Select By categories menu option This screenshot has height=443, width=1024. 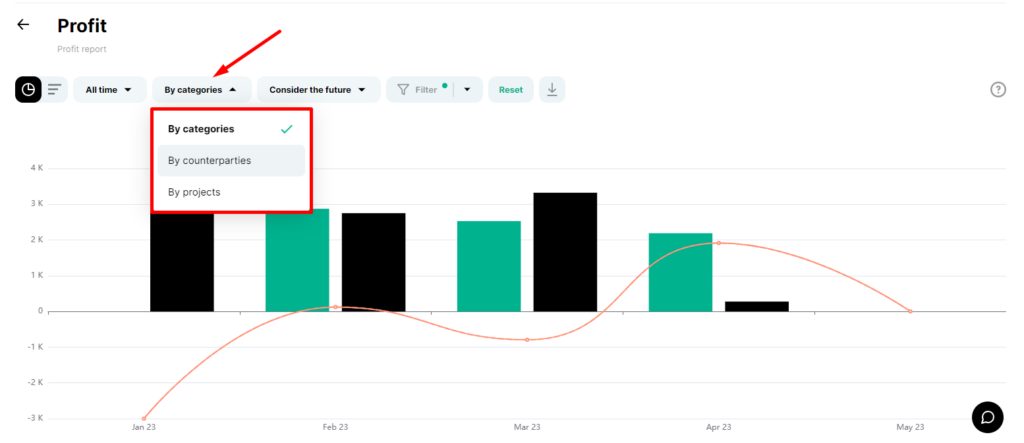pos(231,129)
